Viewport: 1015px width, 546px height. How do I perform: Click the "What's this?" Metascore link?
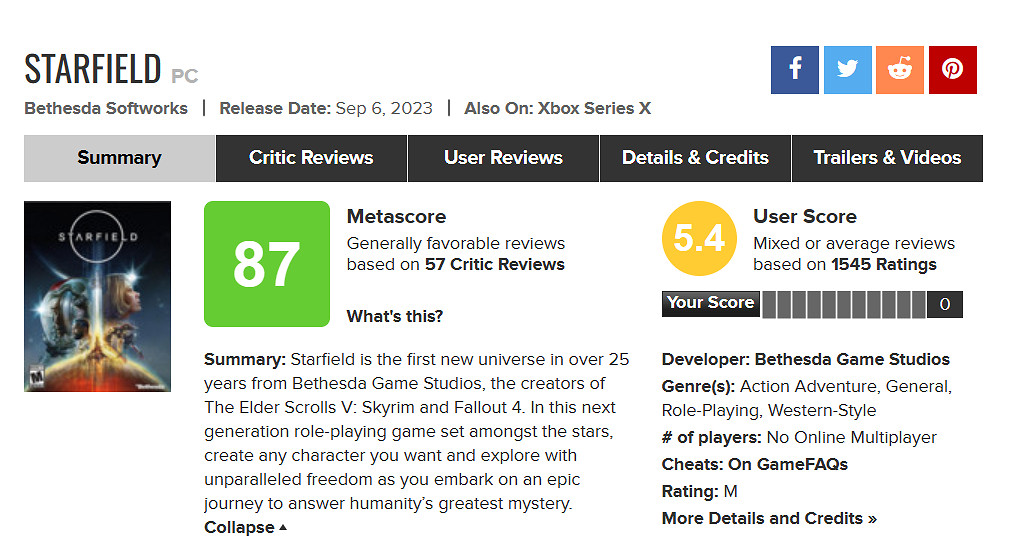pyautogui.click(x=395, y=316)
